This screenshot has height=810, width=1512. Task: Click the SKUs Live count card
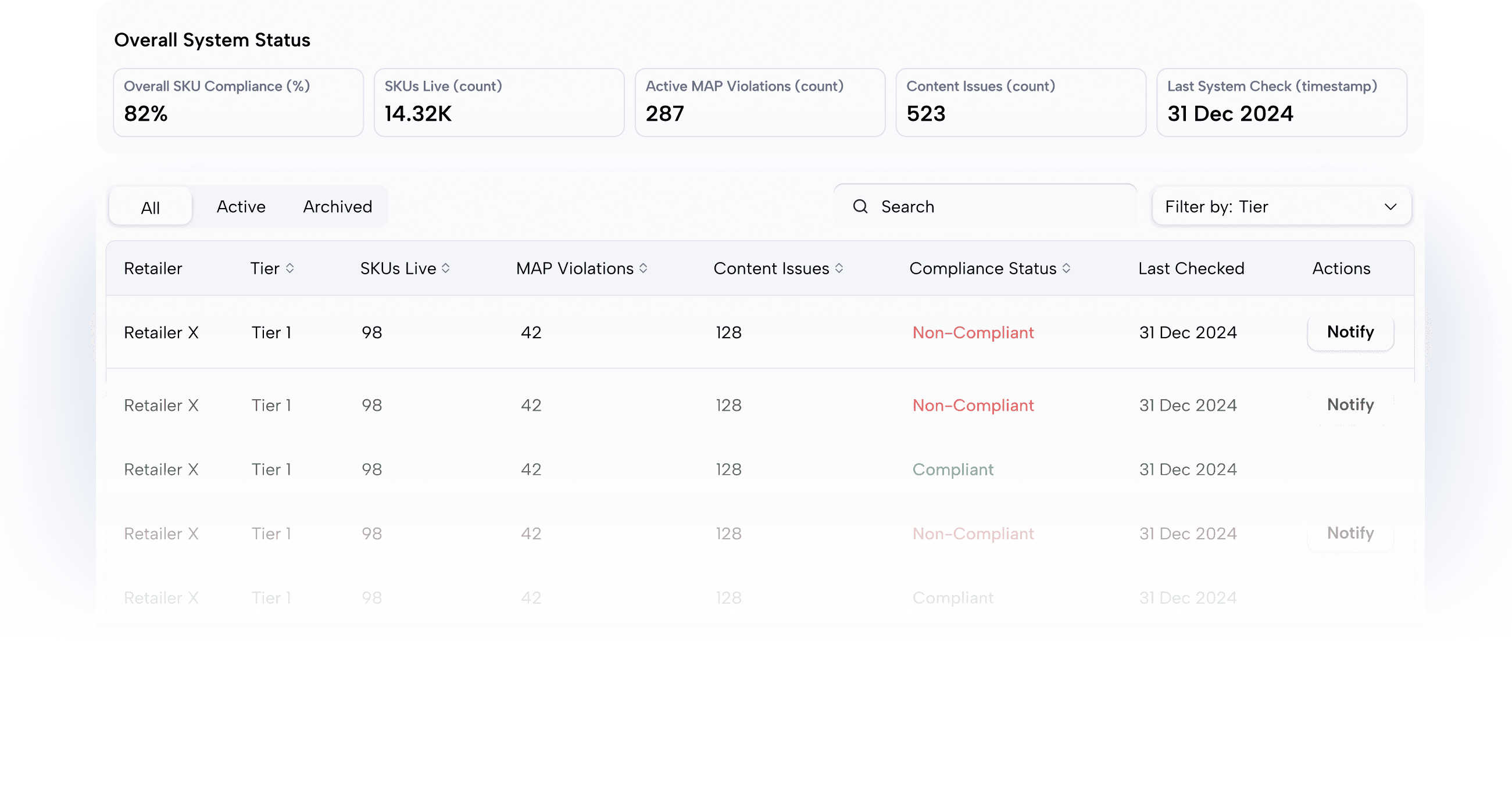tap(499, 103)
